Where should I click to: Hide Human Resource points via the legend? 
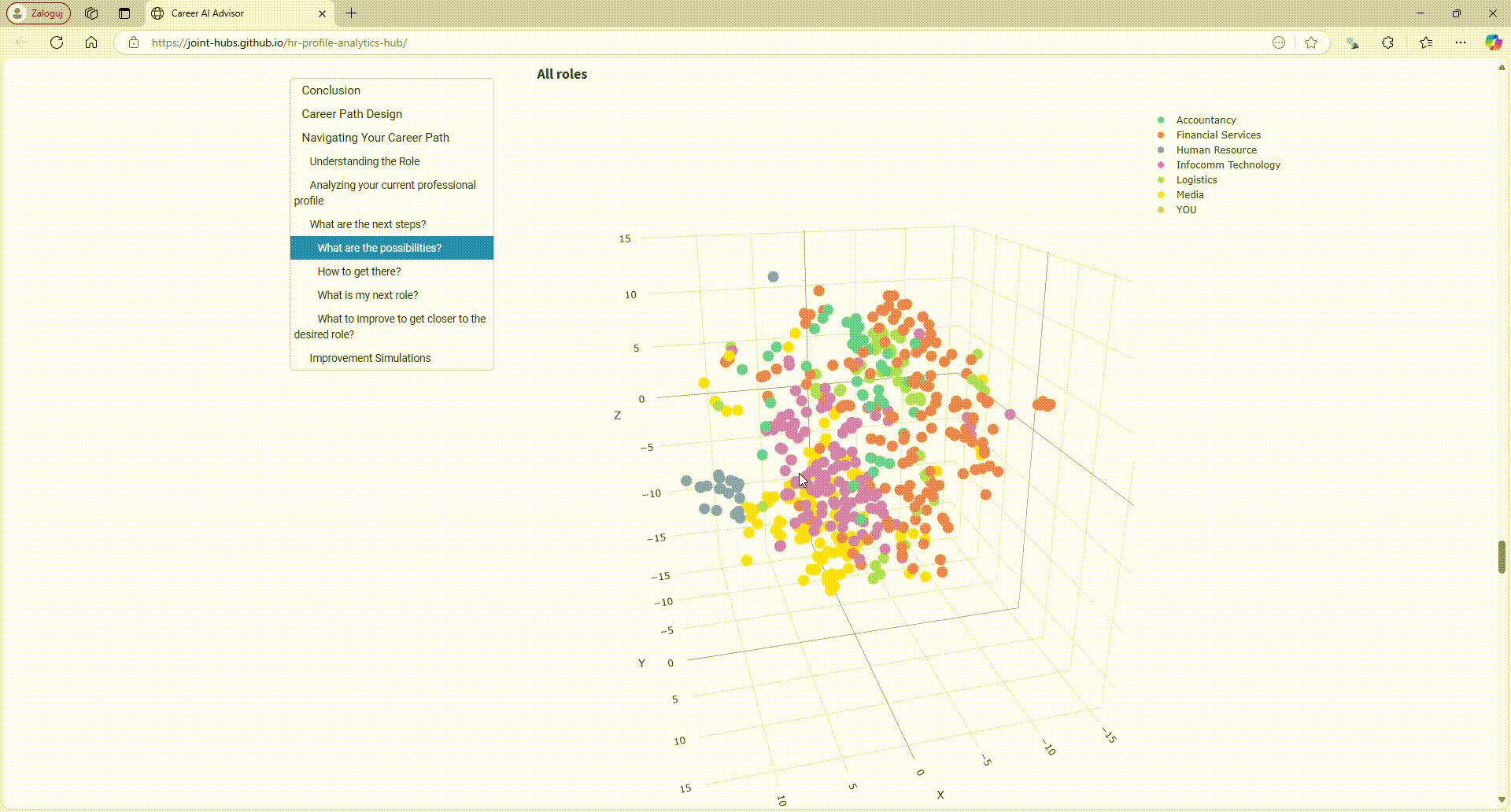click(1216, 149)
